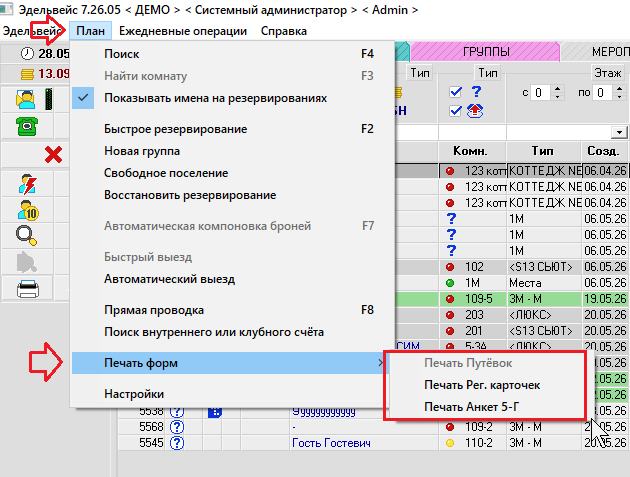Image resolution: width=630 pixels, height=477 pixels.
Task: Click the guest with lightning icon
Action: point(27,184)
